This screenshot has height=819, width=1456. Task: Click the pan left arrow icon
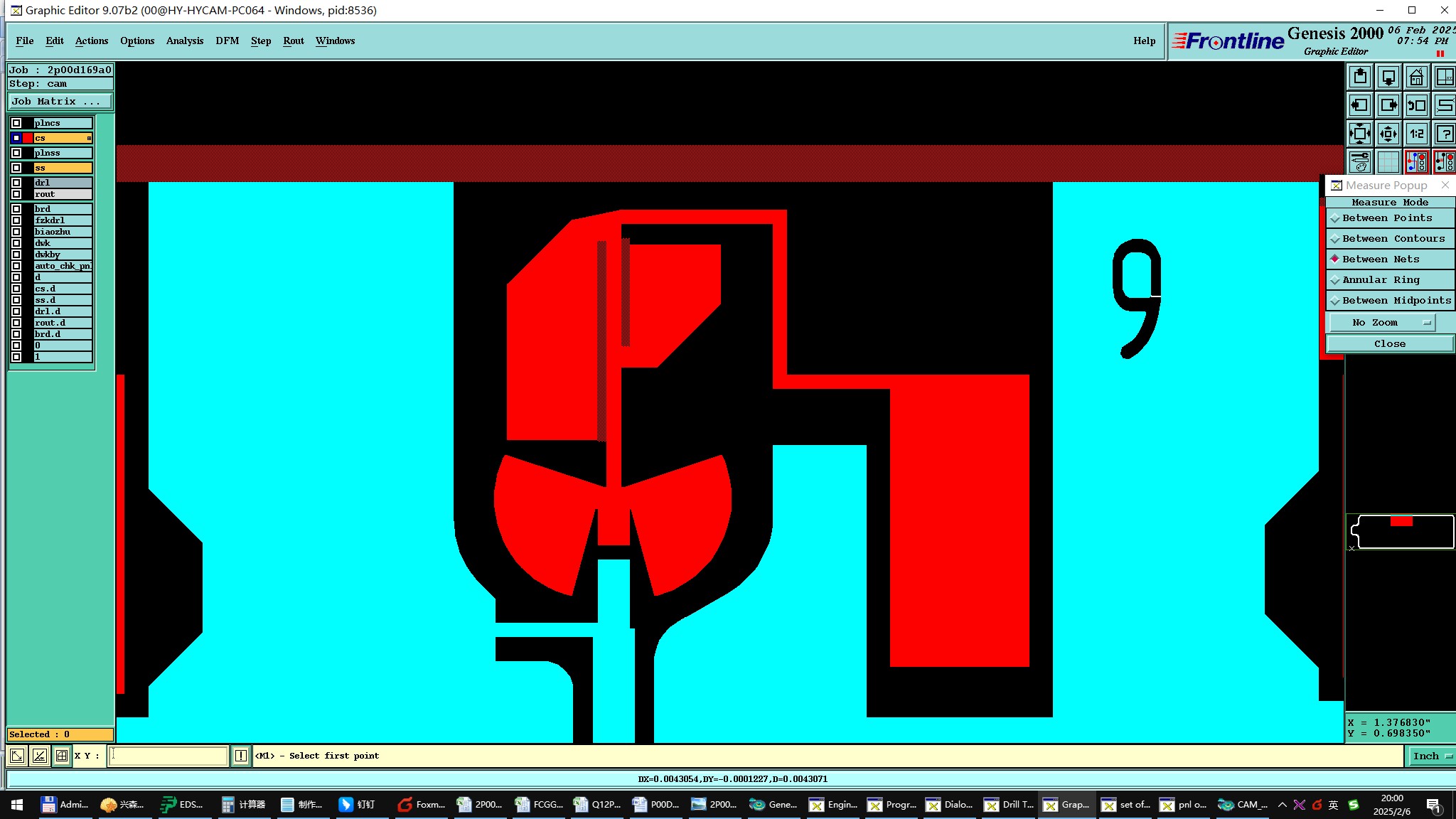tap(1359, 105)
